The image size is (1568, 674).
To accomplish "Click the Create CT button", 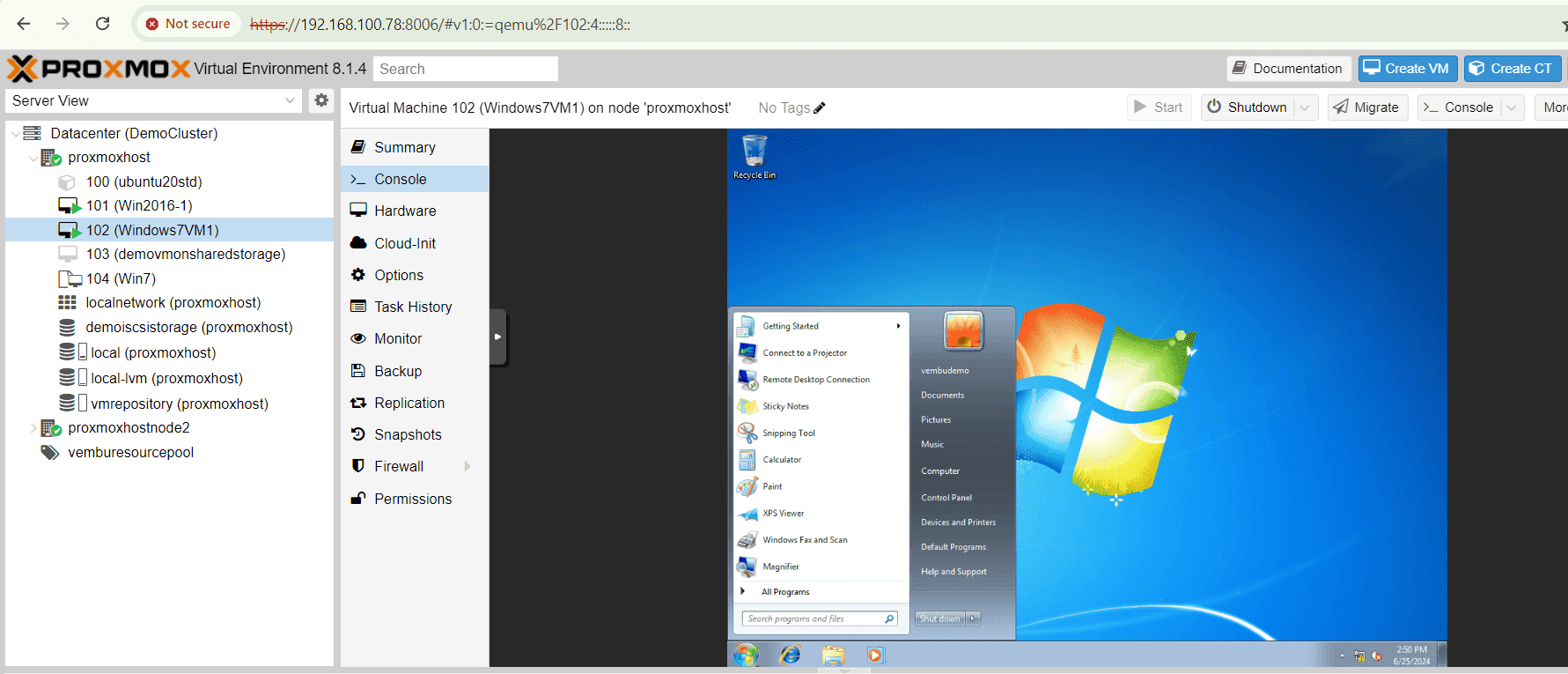I will coord(1513,69).
